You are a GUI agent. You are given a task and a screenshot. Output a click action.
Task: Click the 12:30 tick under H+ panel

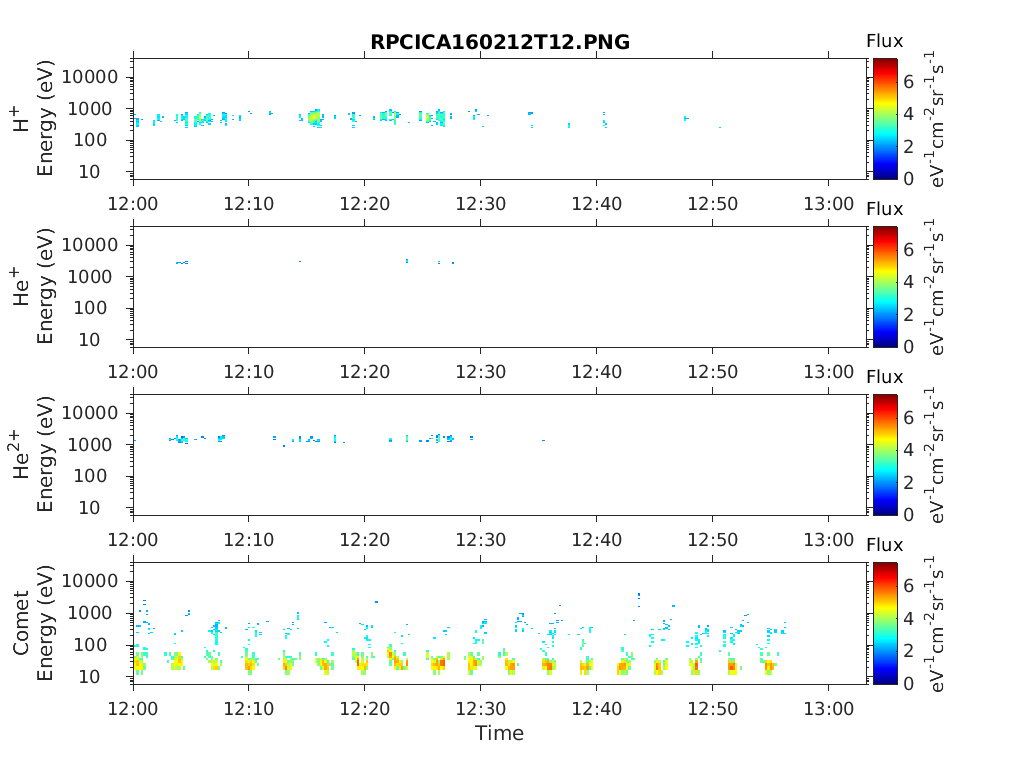click(x=481, y=204)
